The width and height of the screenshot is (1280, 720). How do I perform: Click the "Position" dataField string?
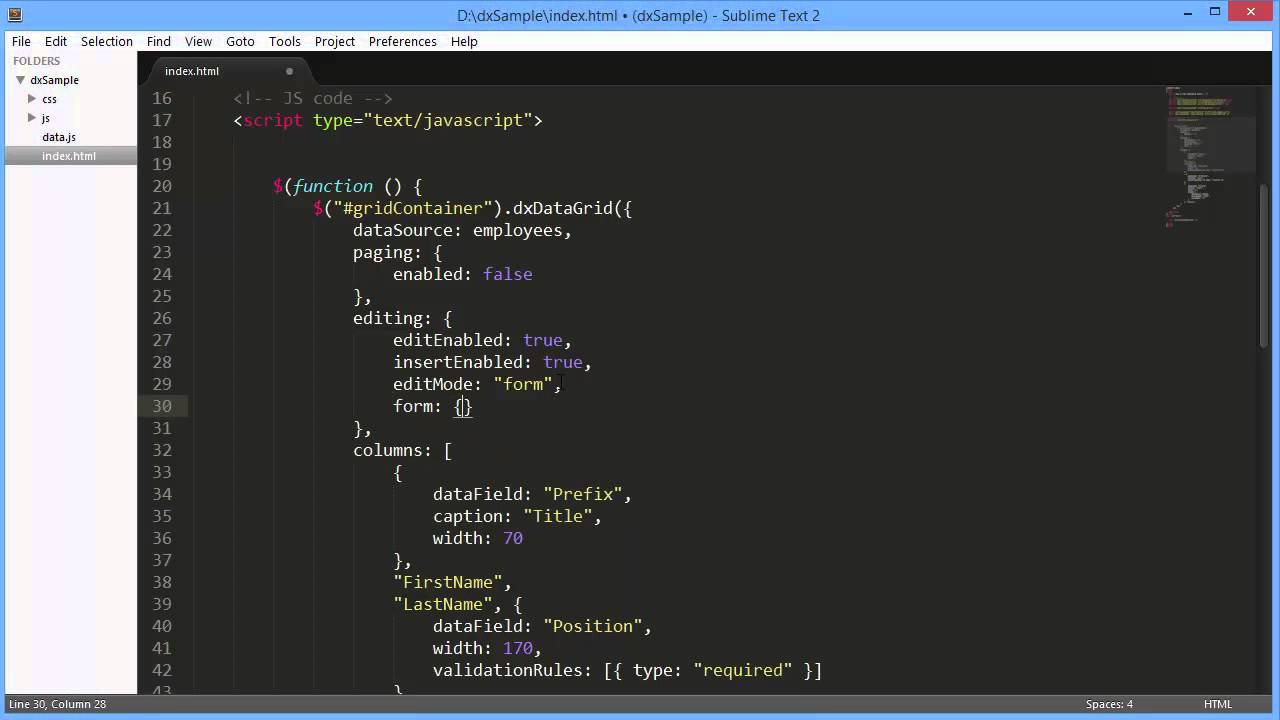593,626
